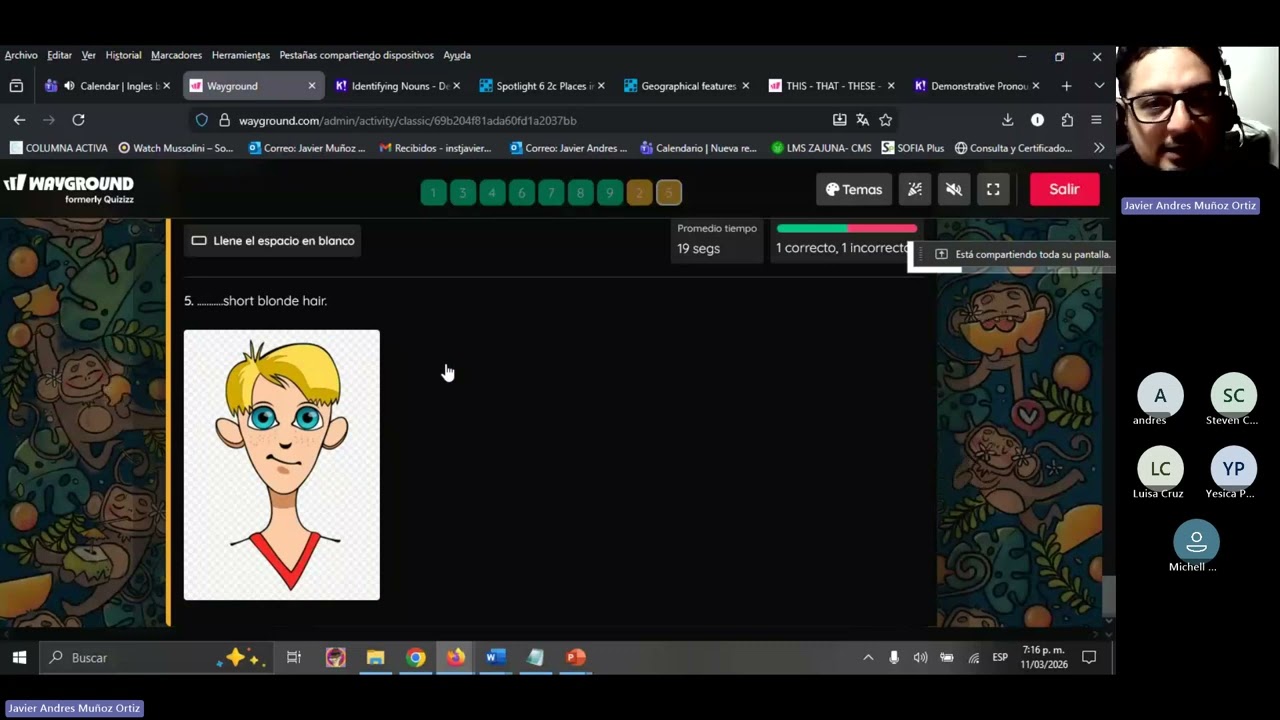Jump to question 3 chip
The image size is (1280, 720).
click(462, 192)
